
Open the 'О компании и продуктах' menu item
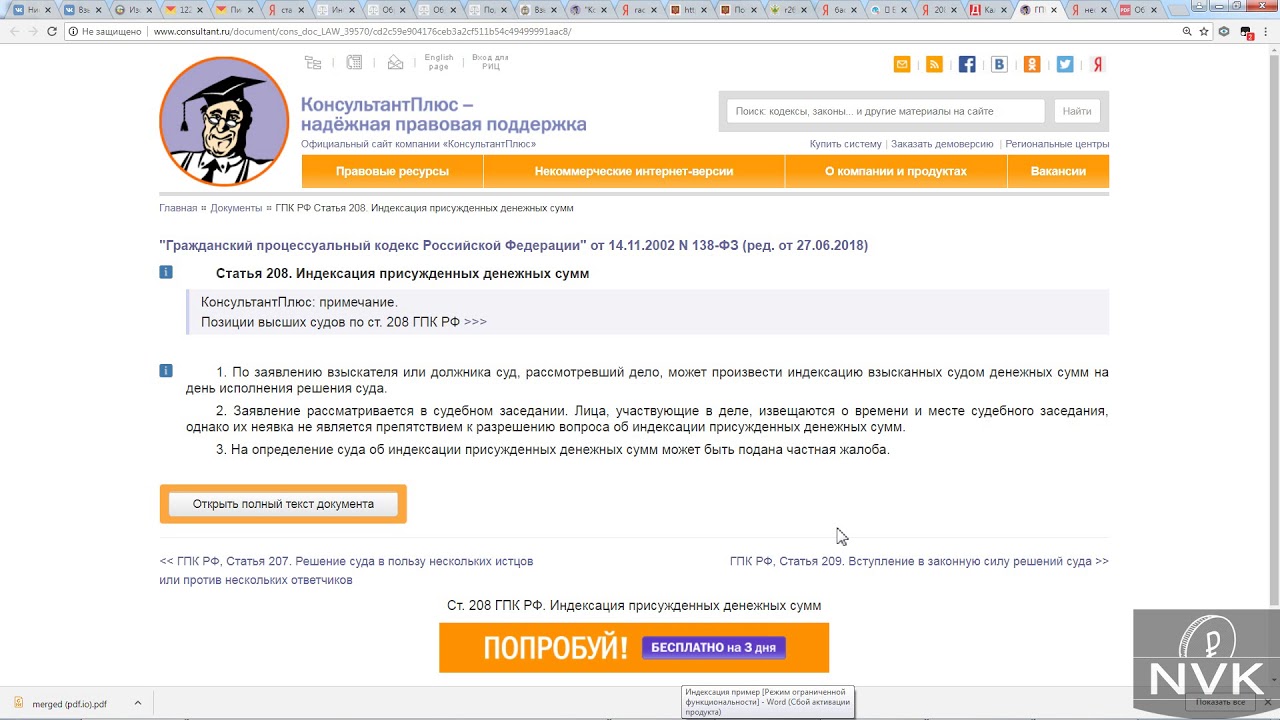click(x=896, y=171)
